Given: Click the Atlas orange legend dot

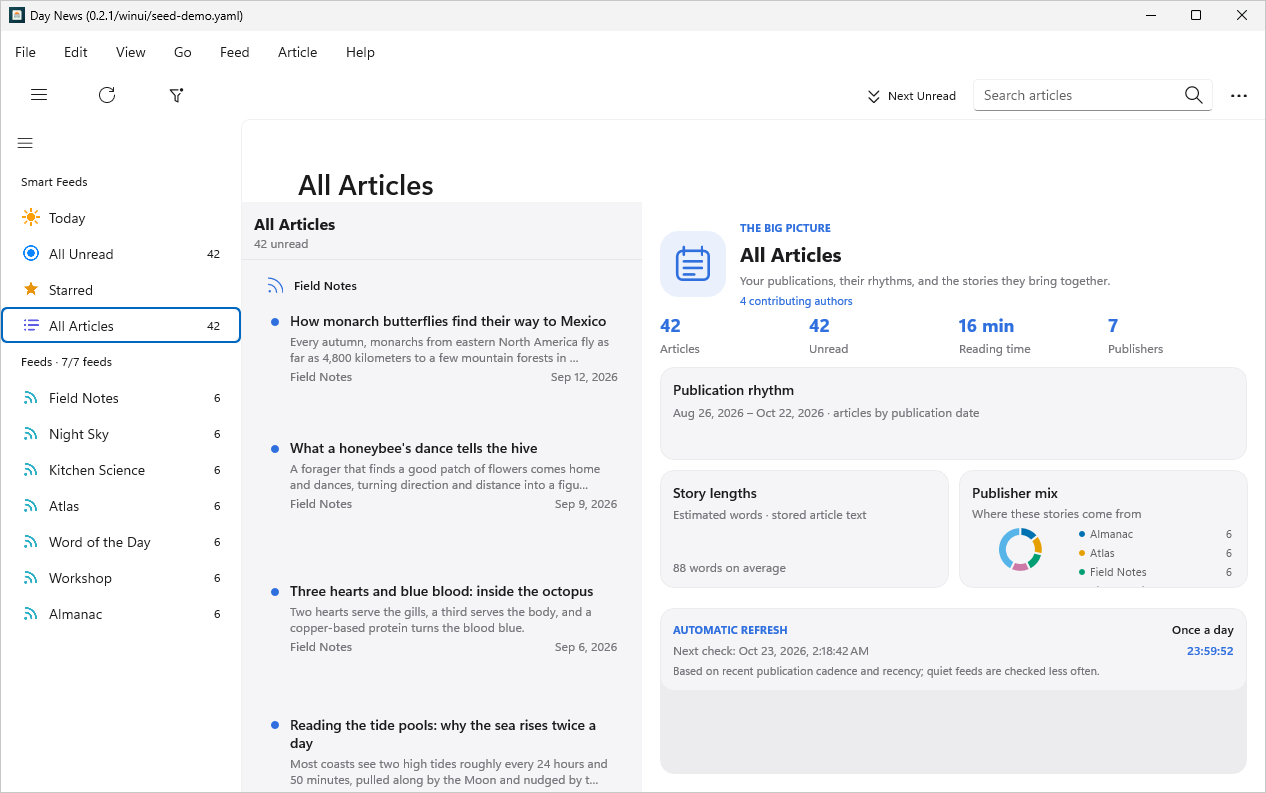Looking at the screenshot, I should (1082, 553).
